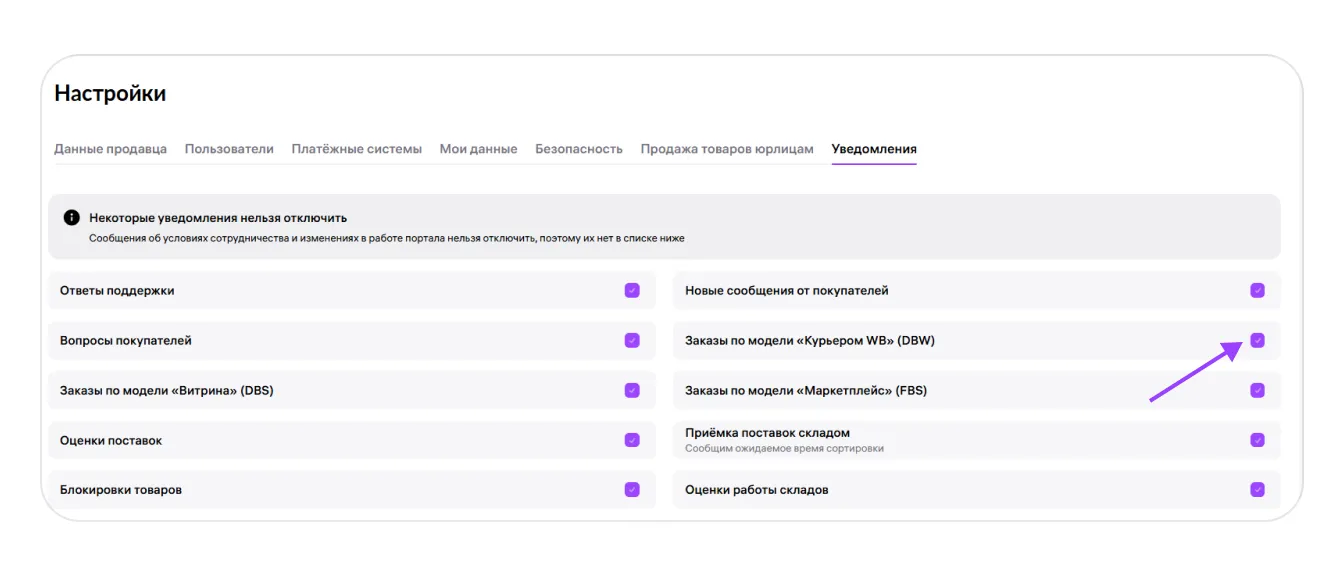Disable Заказы по модели «Витрина» (DBS) notifications
Image resolution: width=1344 pixels, height=576 pixels.
coord(632,390)
